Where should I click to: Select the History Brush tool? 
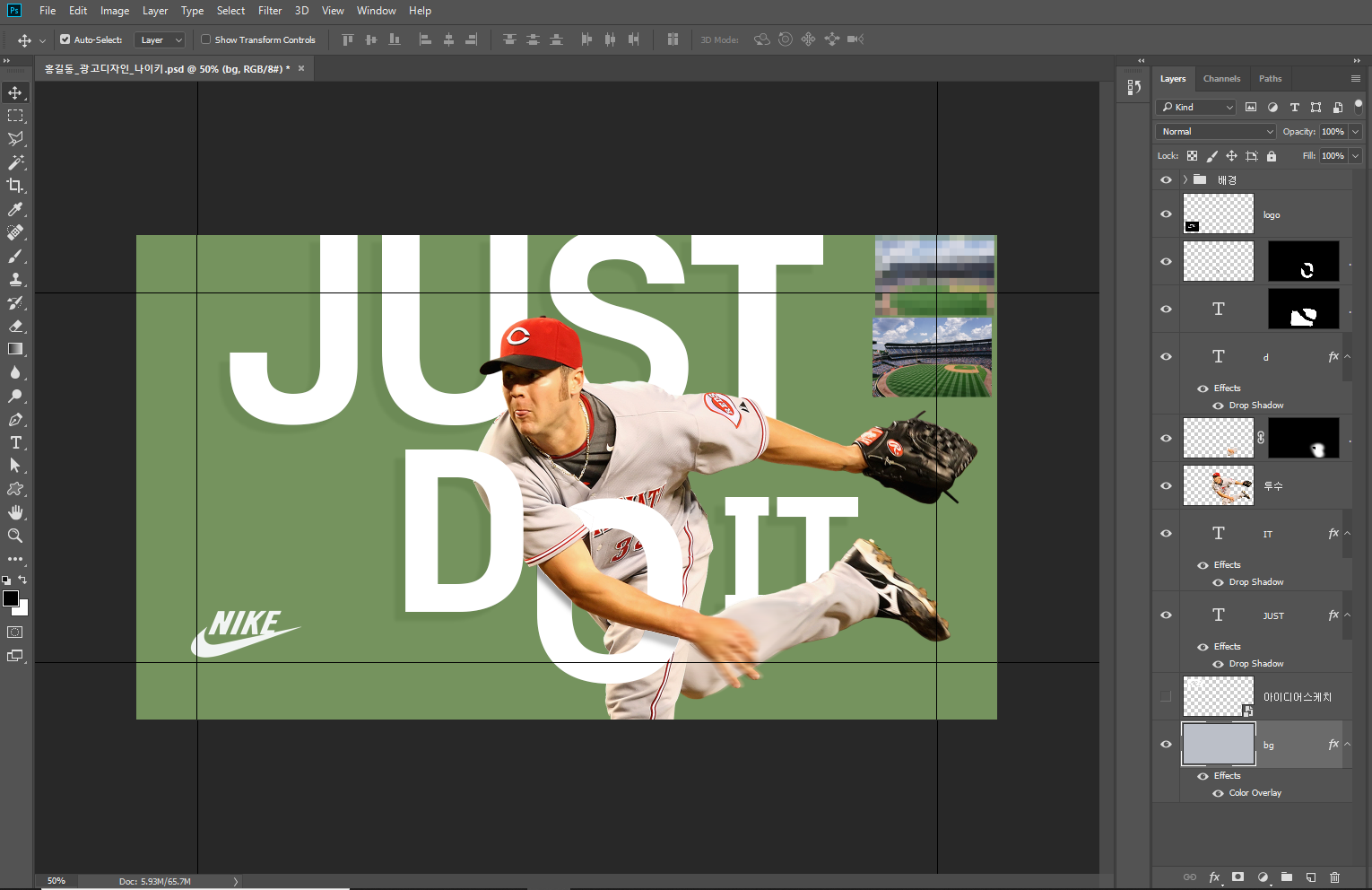click(15, 302)
